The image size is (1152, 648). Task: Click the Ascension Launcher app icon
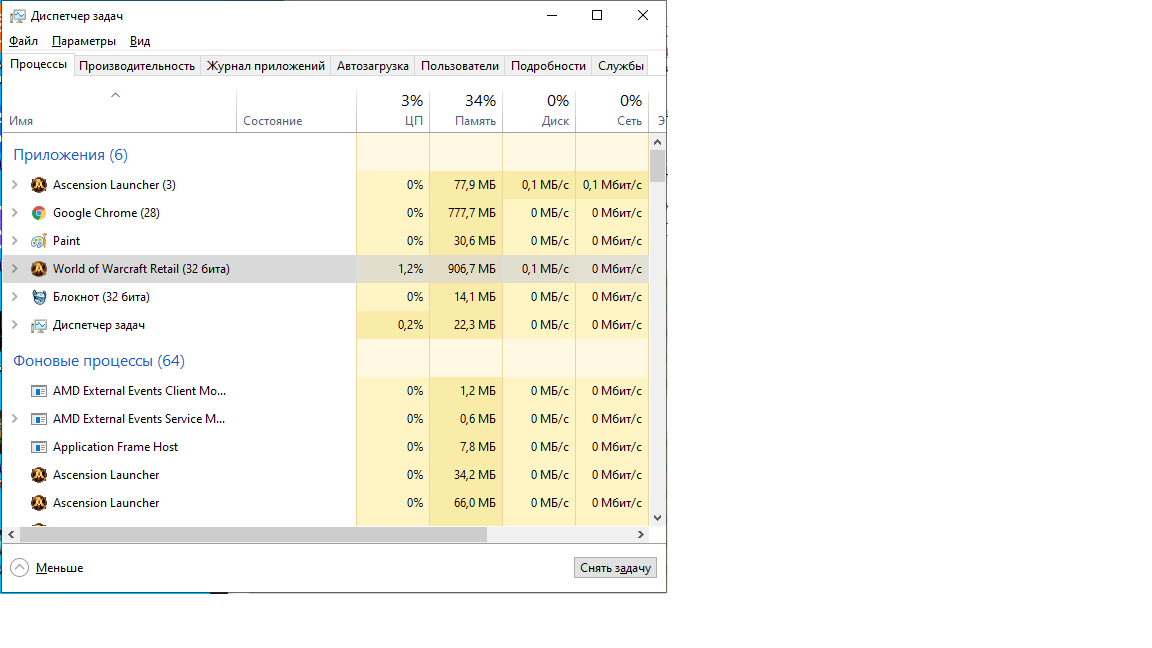click(39, 185)
